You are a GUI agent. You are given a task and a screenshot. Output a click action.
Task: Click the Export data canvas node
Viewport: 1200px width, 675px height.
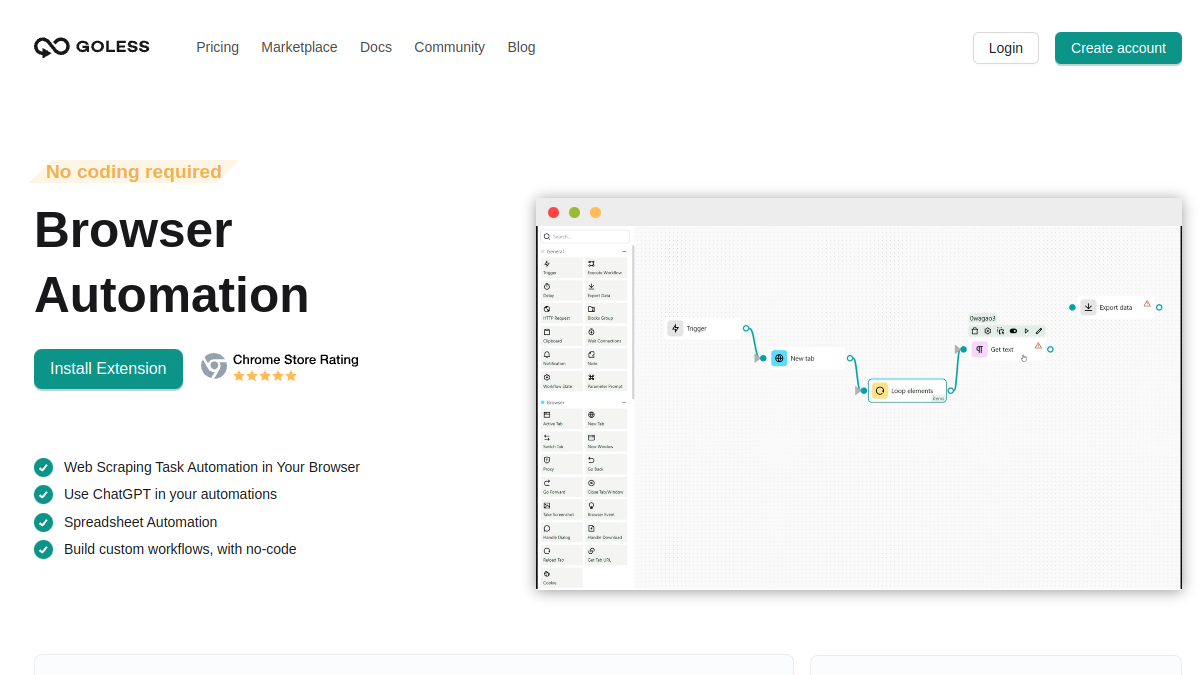(1116, 307)
